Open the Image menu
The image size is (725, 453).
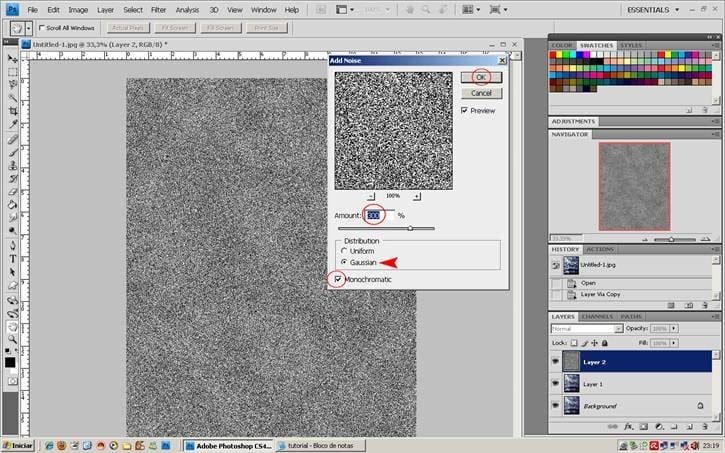pos(78,10)
